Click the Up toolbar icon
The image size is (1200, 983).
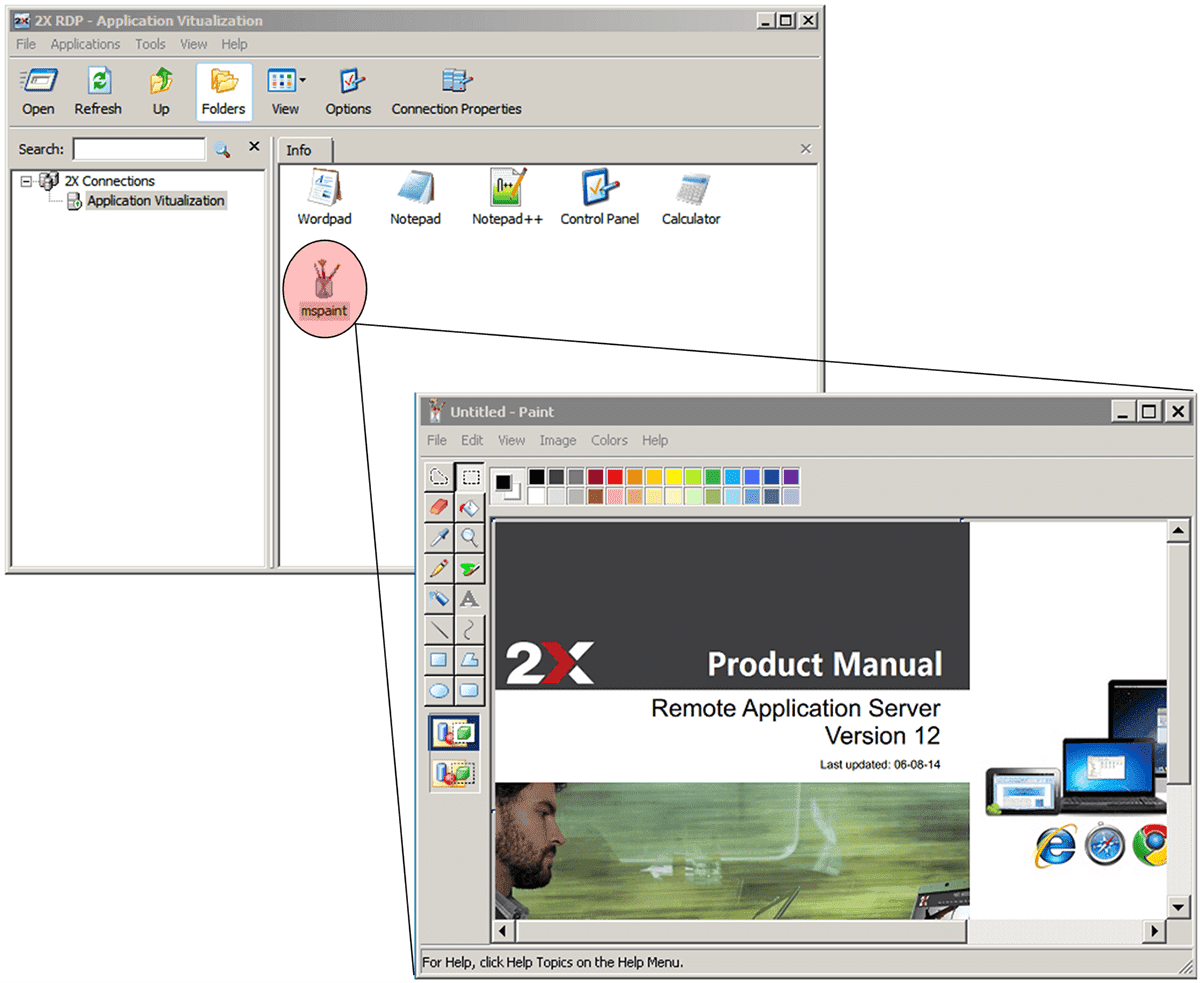click(161, 92)
